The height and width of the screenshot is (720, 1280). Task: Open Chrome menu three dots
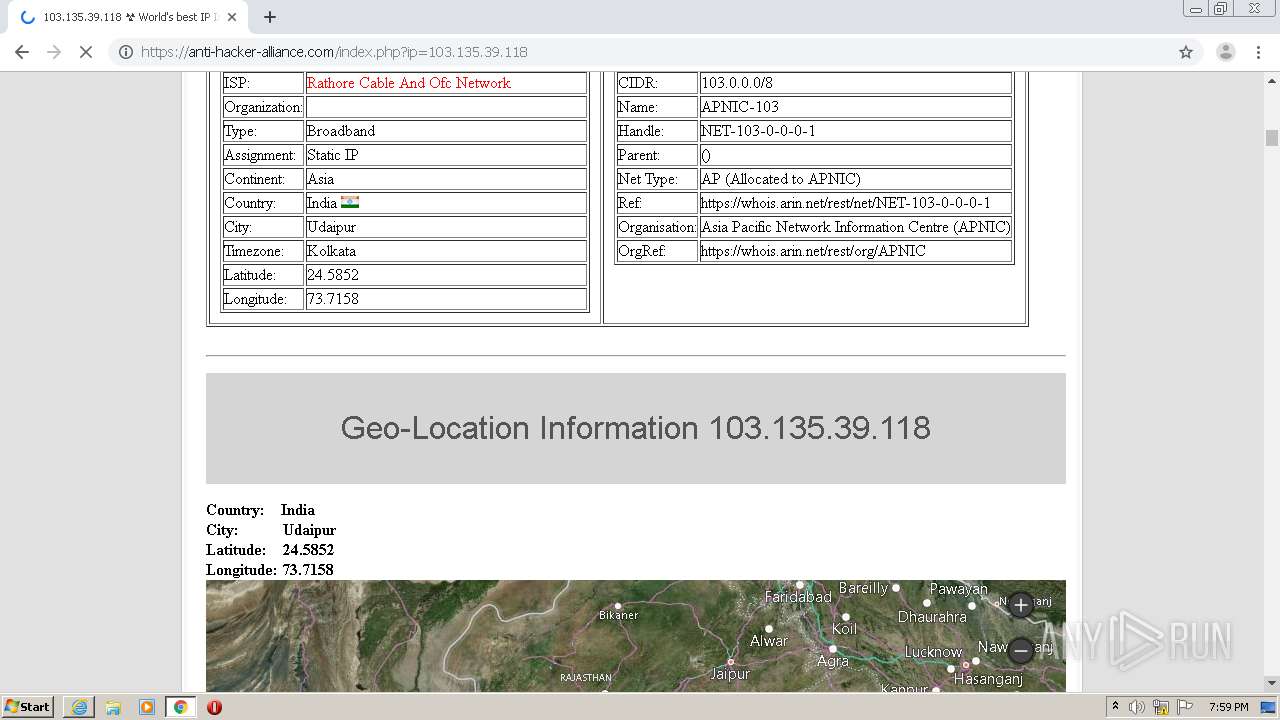pyautogui.click(x=1258, y=52)
